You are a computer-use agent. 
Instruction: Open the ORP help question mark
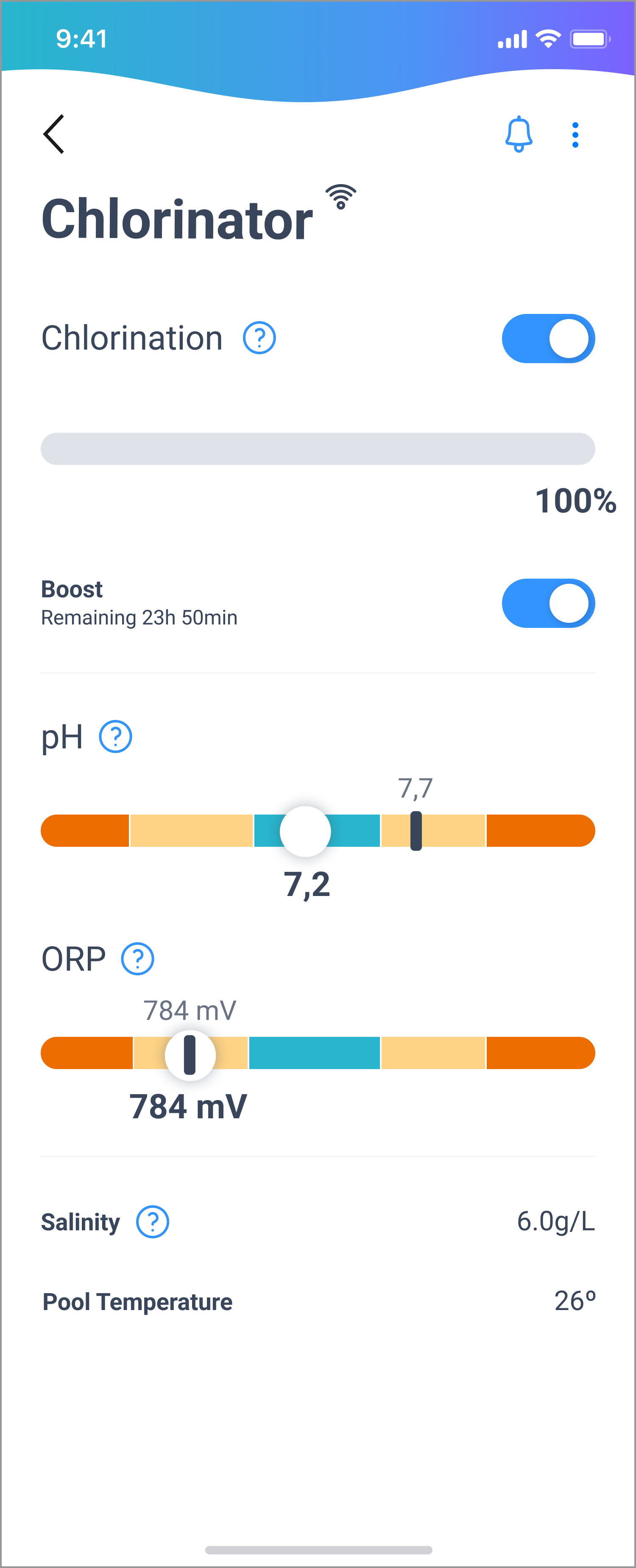(x=137, y=959)
